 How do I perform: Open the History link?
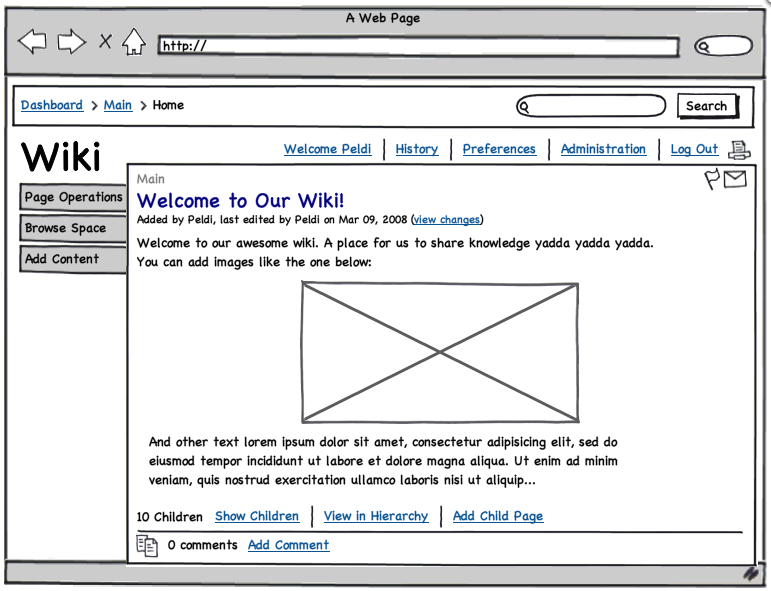point(417,149)
